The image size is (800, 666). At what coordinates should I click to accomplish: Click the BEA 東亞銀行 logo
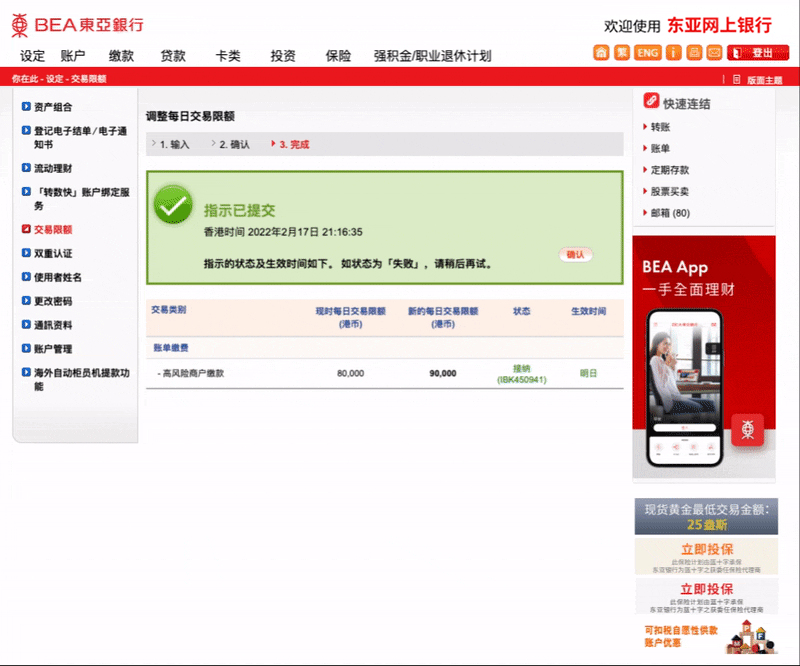[x=78, y=25]
